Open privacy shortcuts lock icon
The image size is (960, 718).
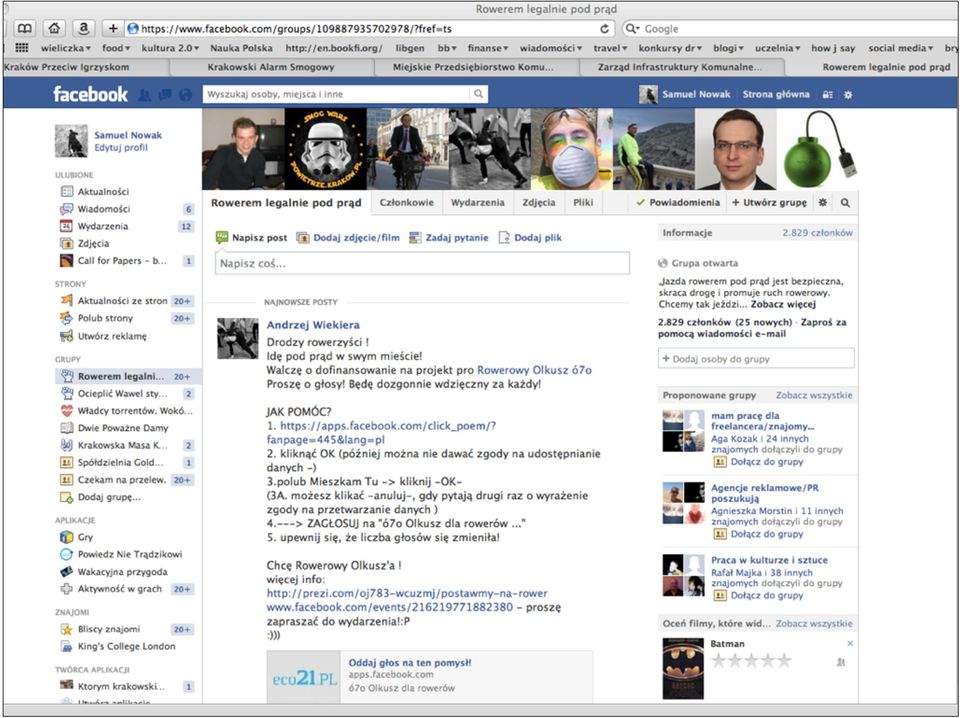(827, 95)
